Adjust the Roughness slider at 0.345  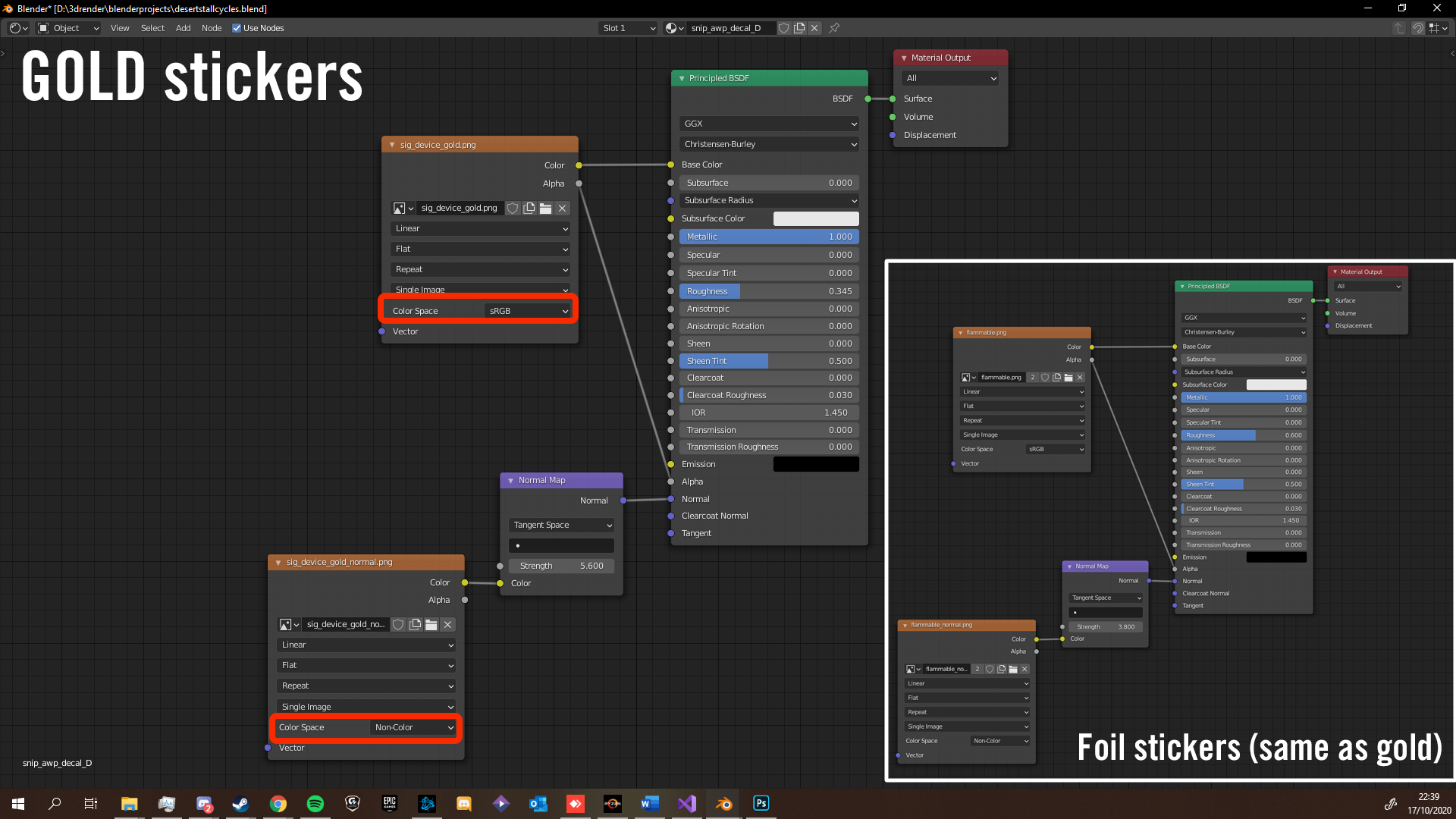point(769,291)
